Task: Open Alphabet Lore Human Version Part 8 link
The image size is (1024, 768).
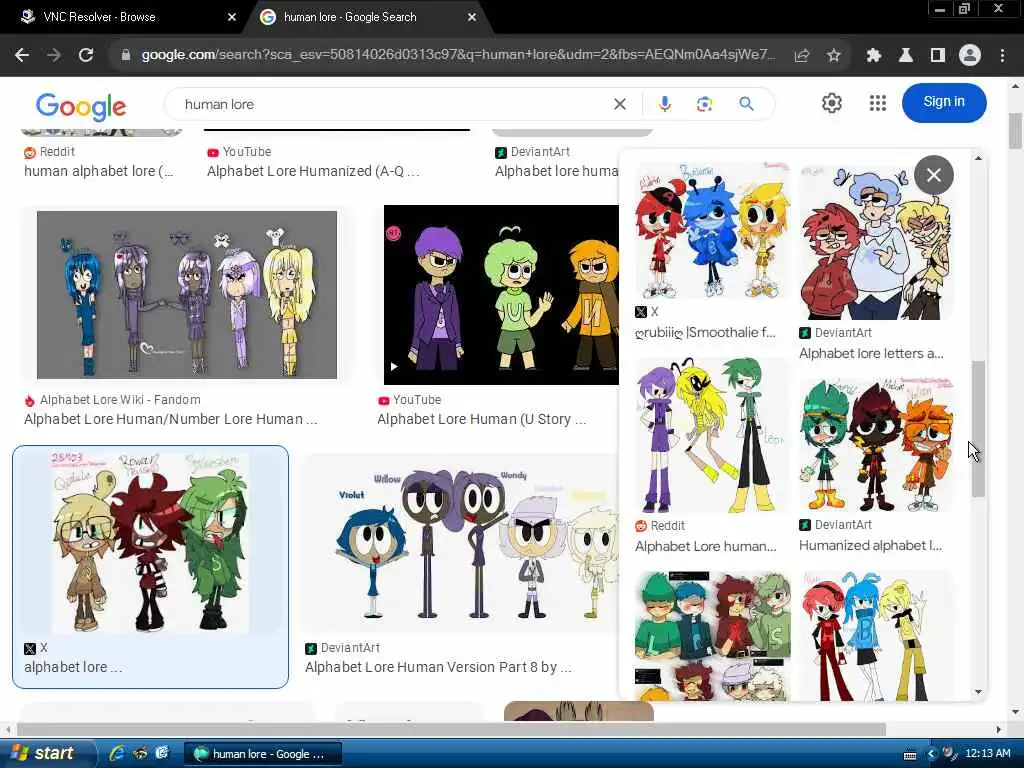Action: [x=438, y=667]
